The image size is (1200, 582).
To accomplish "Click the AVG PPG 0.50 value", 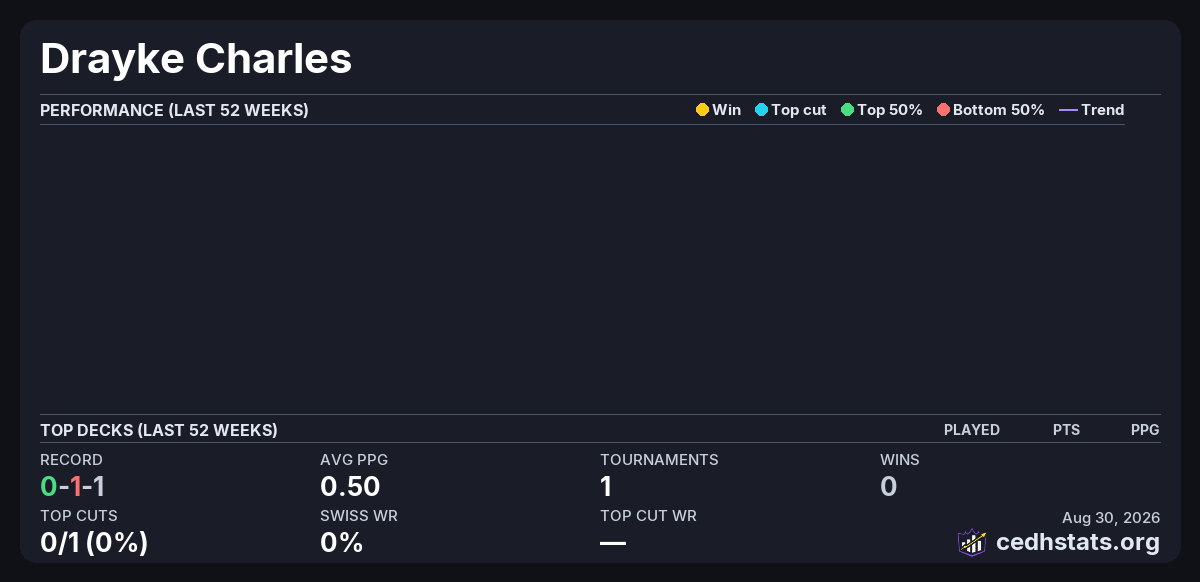I will point(350,487).
